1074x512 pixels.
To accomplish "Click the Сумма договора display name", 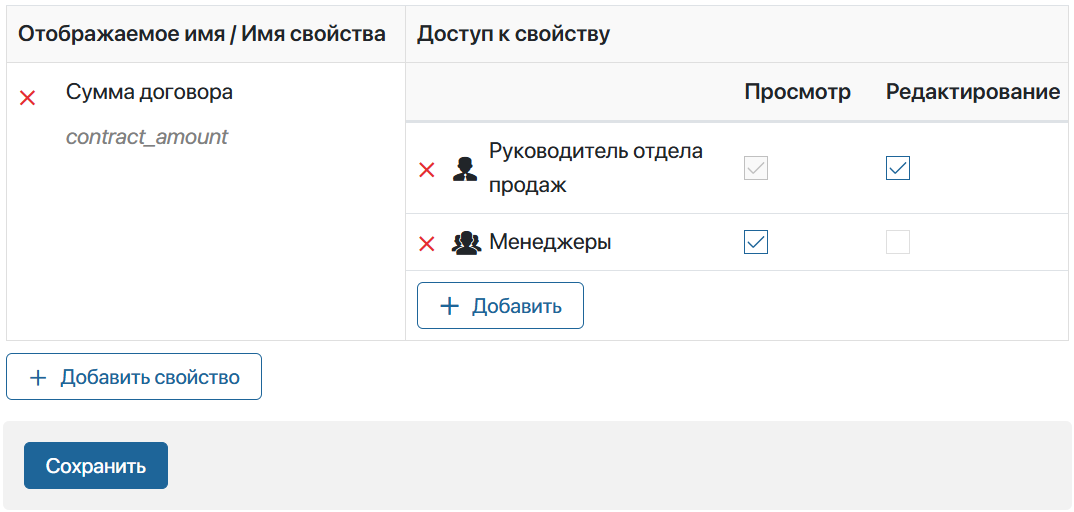I will tap(149, 92).
